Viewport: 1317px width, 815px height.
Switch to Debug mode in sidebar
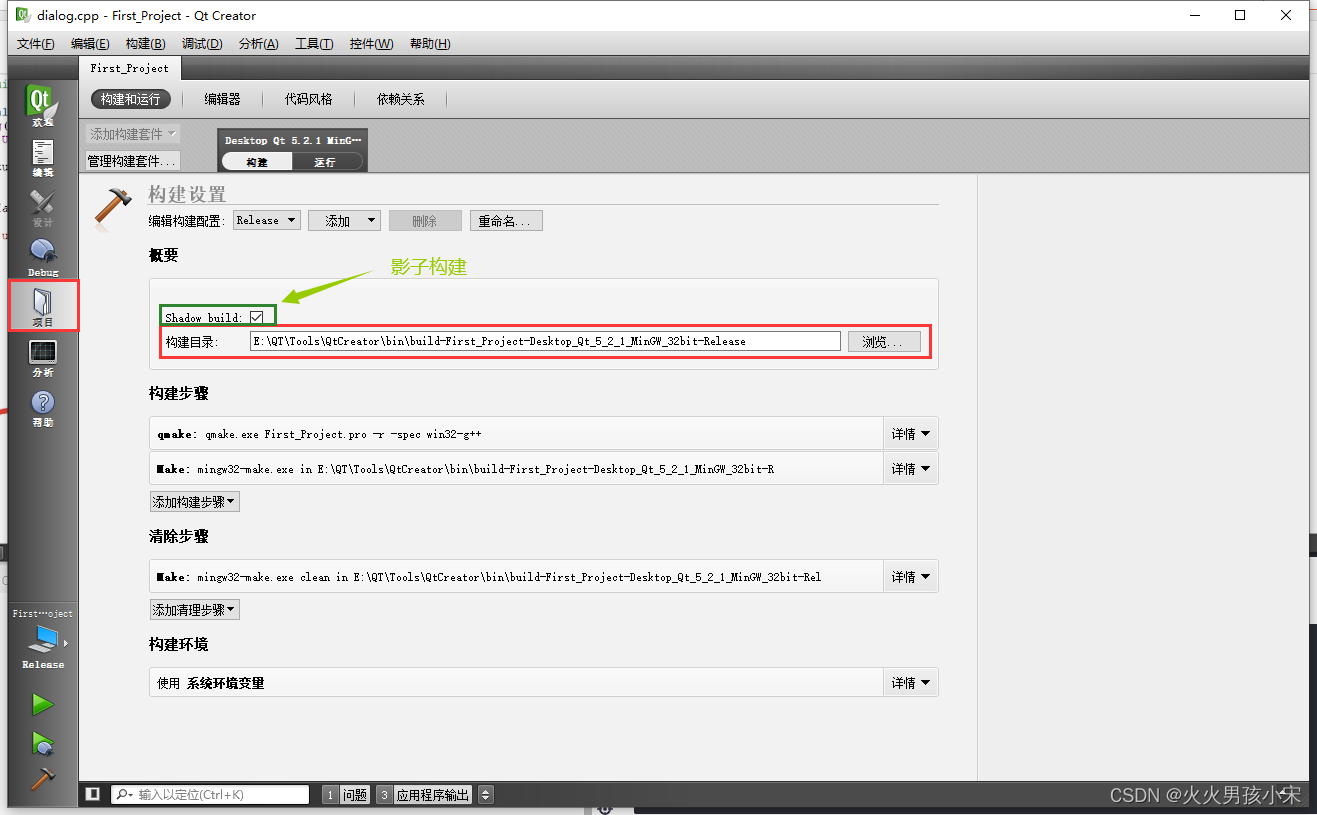[42, 257]
